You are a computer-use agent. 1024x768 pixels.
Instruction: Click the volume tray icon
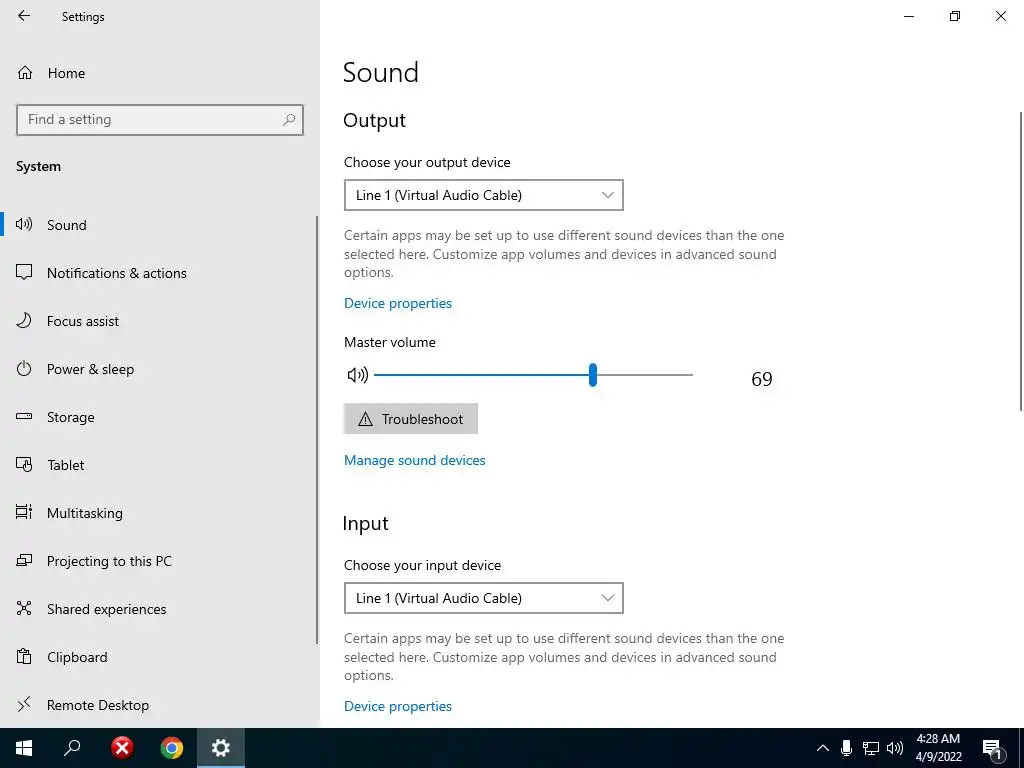(x=895, y=748)
